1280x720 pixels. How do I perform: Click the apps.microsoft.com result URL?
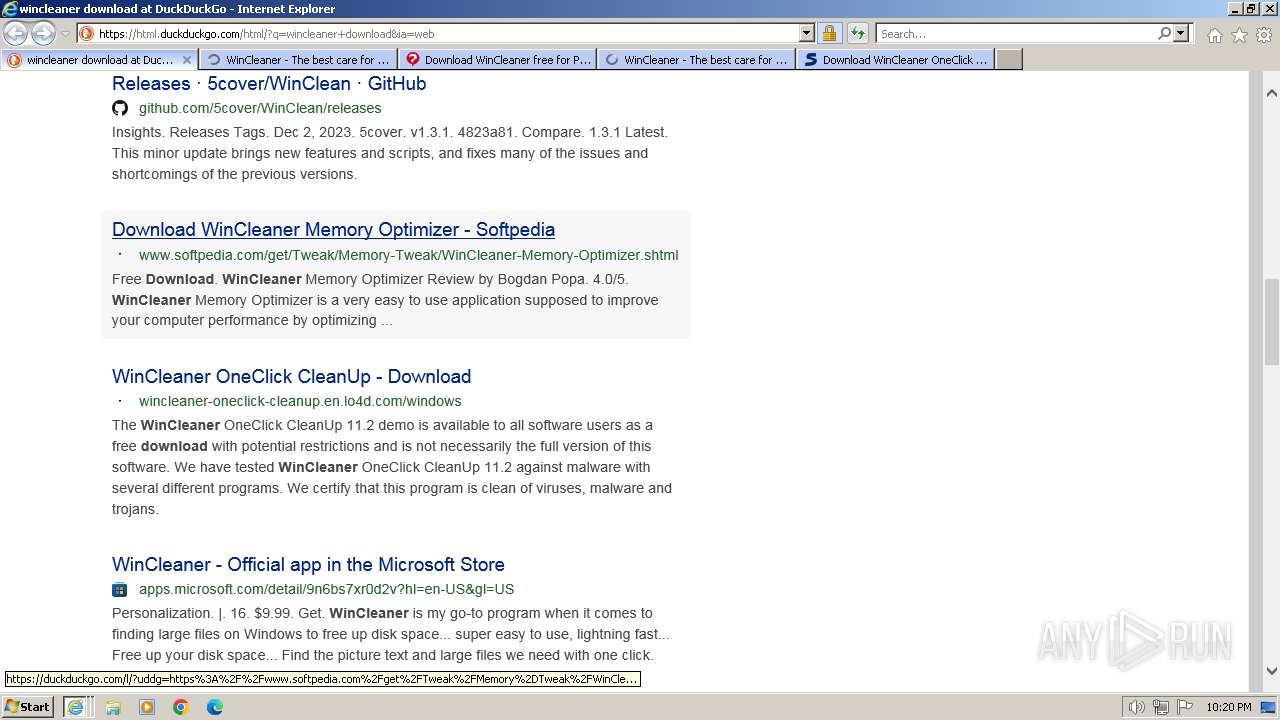coord(326,589)
